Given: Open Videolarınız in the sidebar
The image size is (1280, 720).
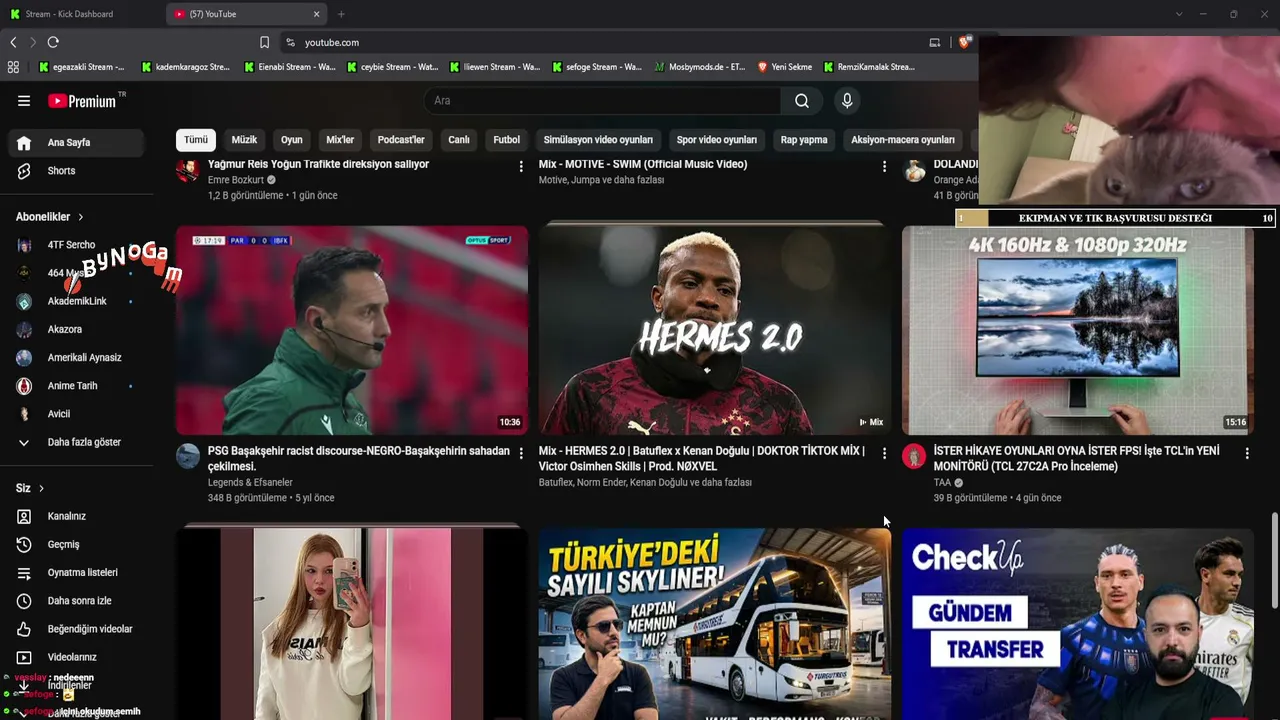Looking at the screenshot, I should coord(77,657).
